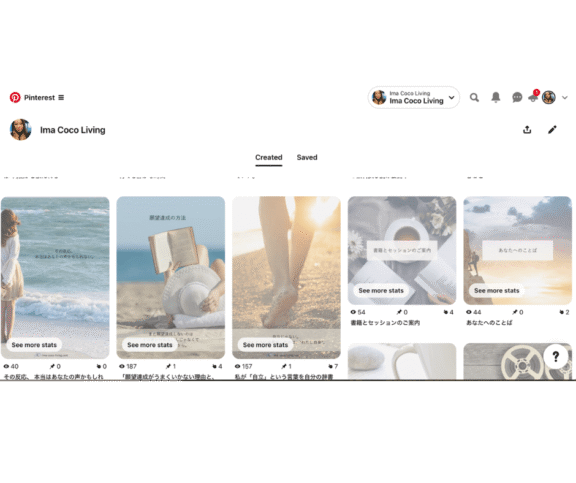Image resolution: width=576 pixels, height=483 pixels.
Task: Switch to the Saved tab
Action: 307,158
